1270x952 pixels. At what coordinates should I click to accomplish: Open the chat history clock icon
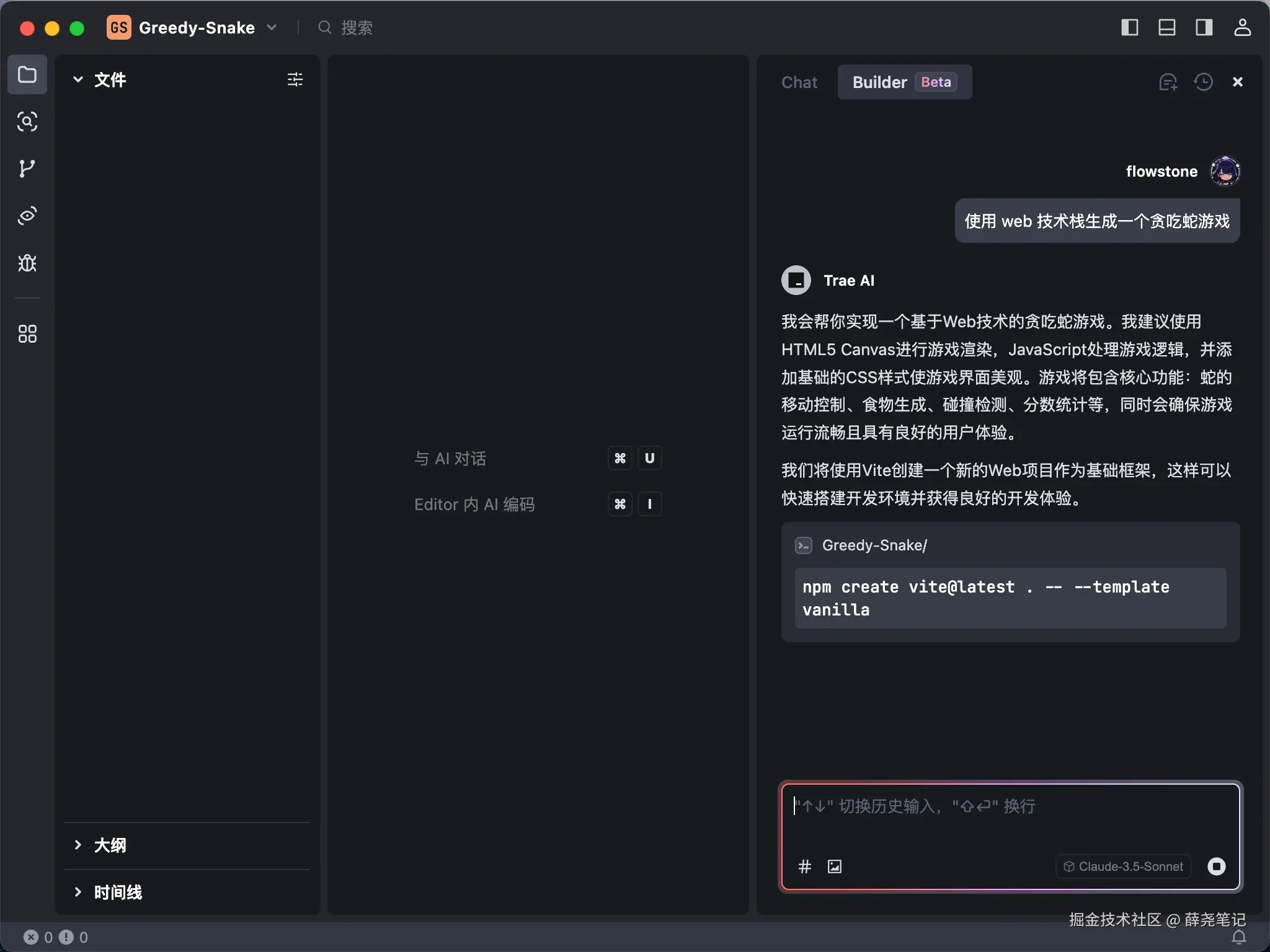pyautogui.click(x=1203, y=82)
